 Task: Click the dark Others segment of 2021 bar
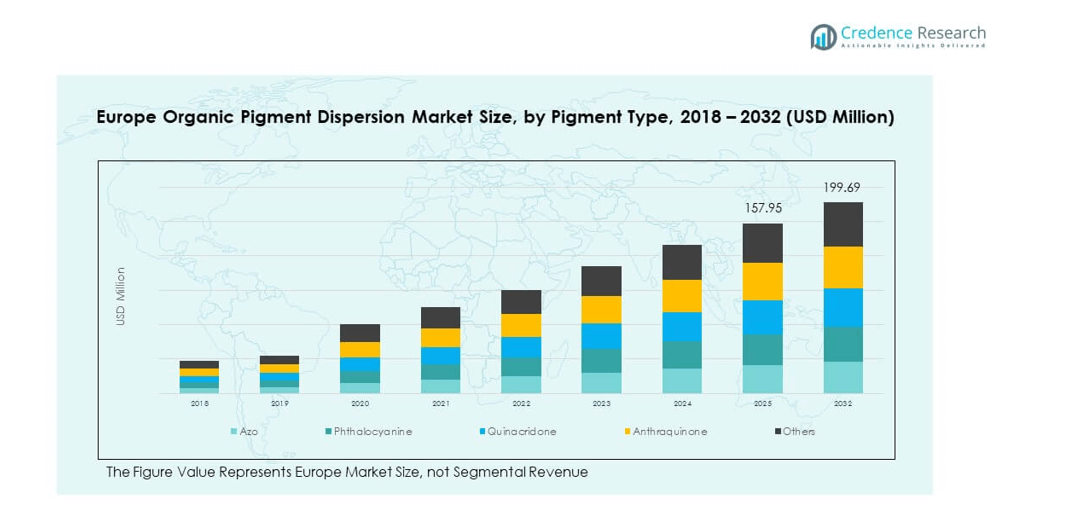tap(440, 317)
